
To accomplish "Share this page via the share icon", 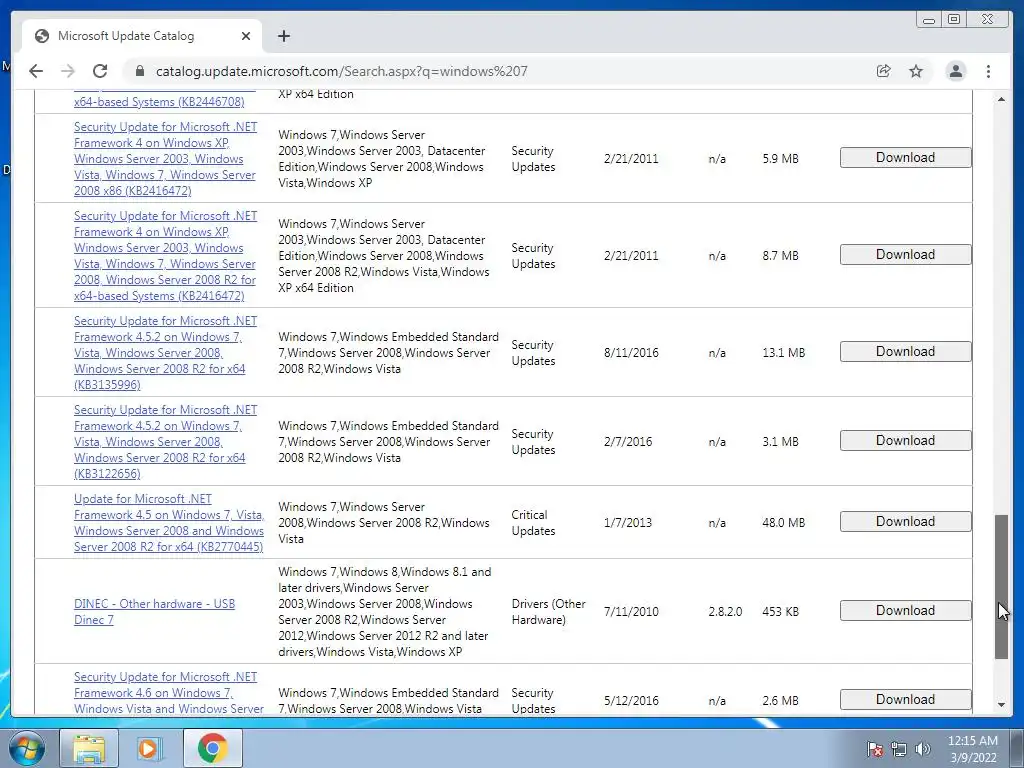I will click(x=883, y=71).
